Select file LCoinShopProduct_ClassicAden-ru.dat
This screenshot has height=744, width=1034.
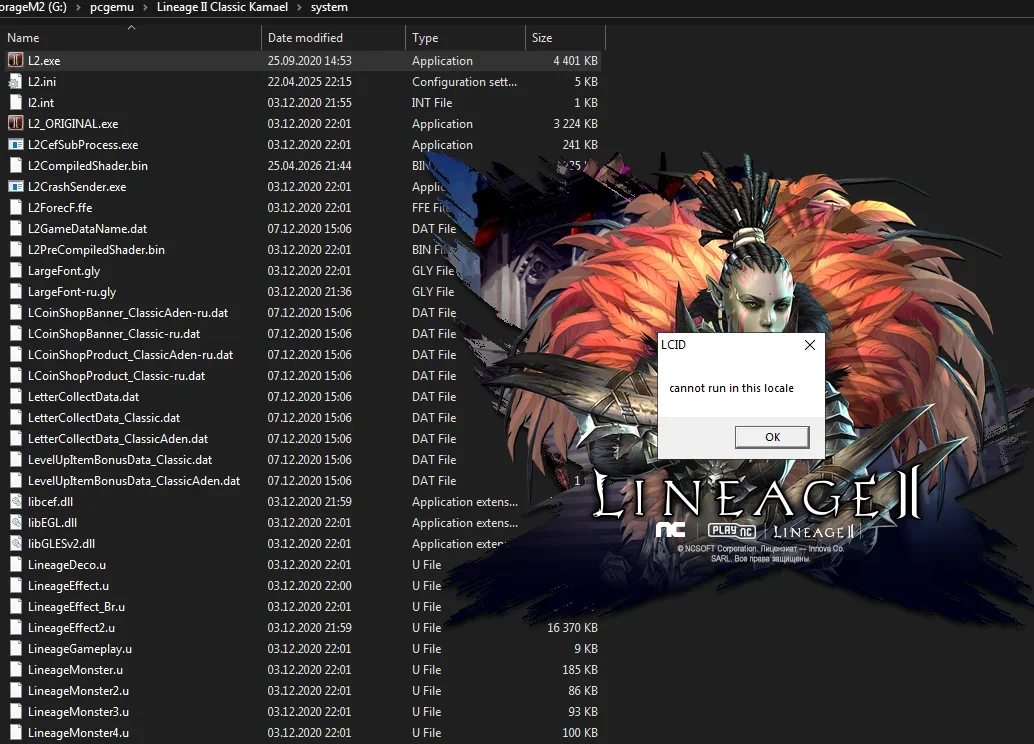tap(131, 355)
